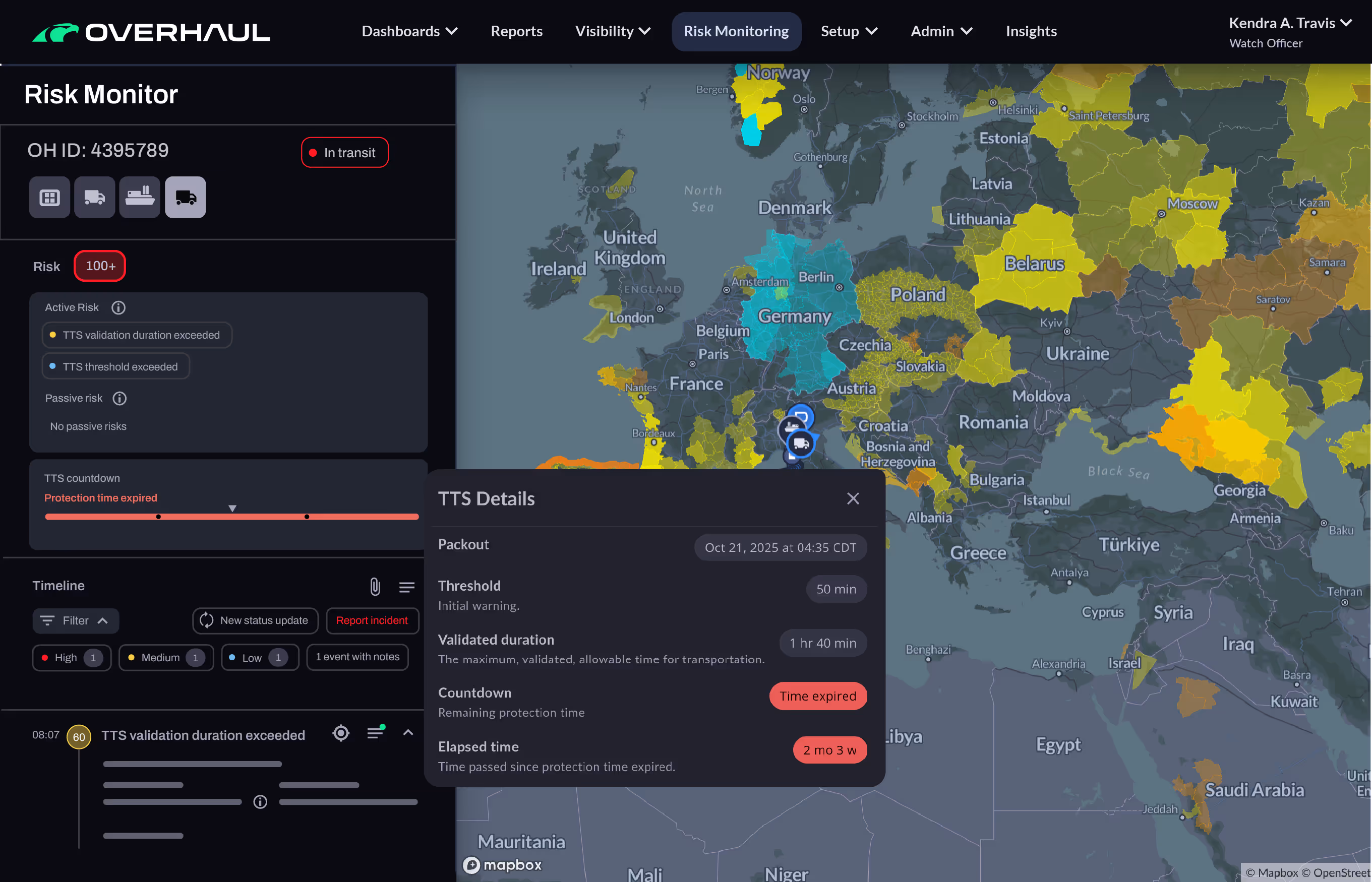Collapse the timeline Filter expander
This screenshot has width=1372, height=882.
(76, 621)
